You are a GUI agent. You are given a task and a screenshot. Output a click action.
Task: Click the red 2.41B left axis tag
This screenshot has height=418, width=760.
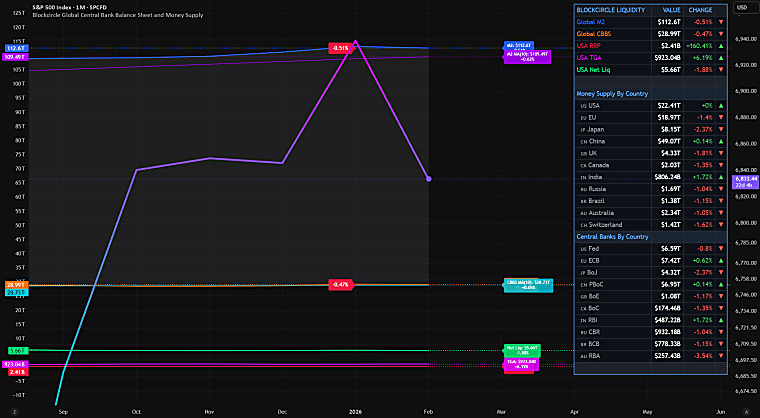(x=18, y=372)
